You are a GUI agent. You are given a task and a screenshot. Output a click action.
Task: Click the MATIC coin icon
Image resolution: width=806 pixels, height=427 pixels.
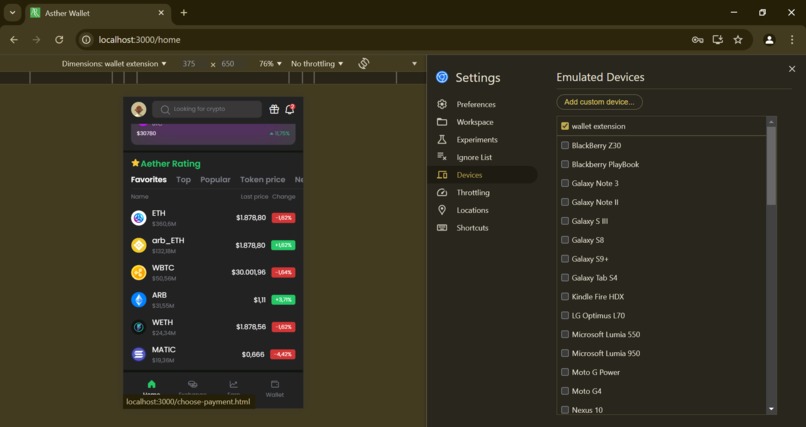(139, 354)
